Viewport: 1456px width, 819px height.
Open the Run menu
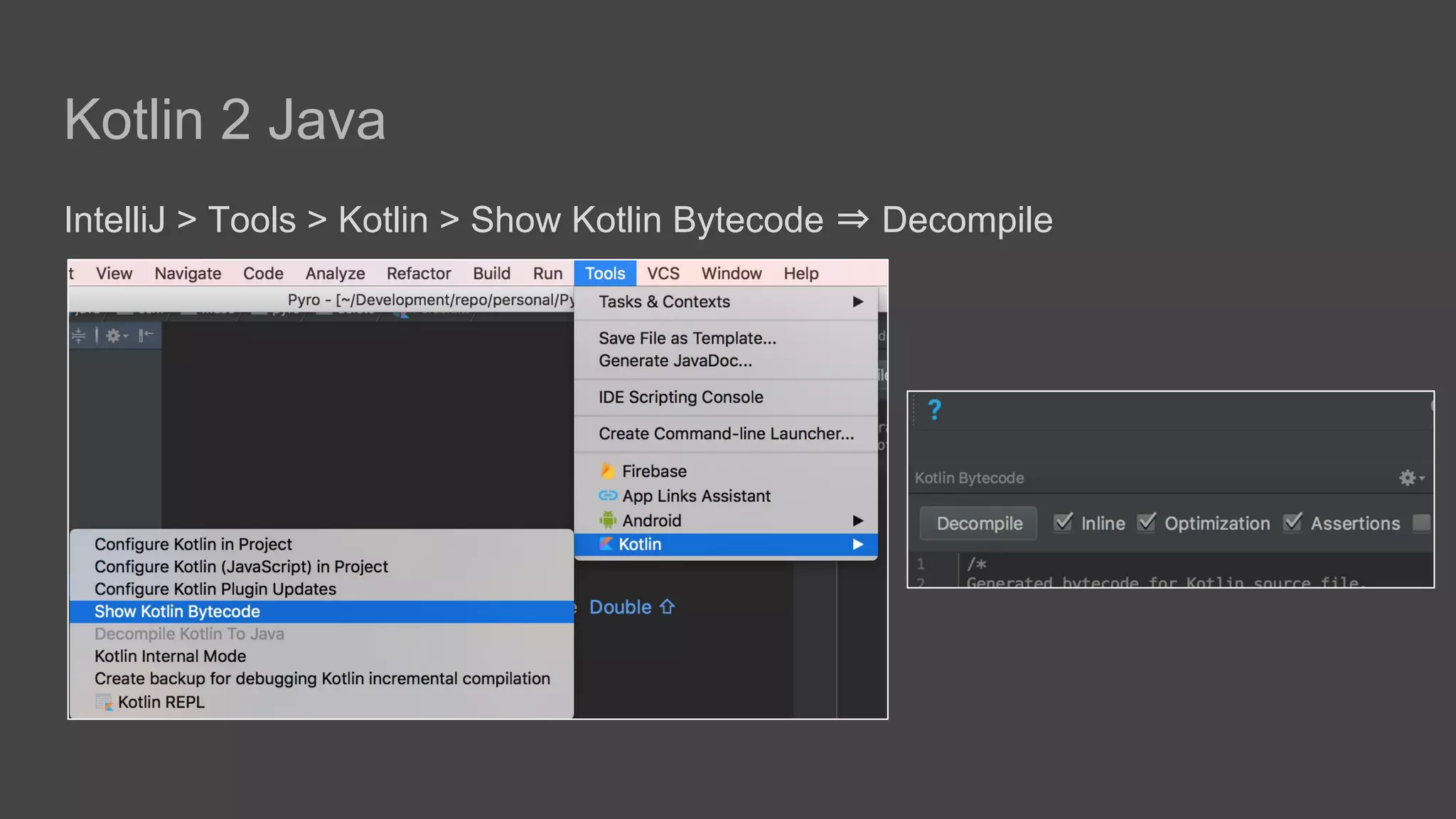tap(547, 273)
